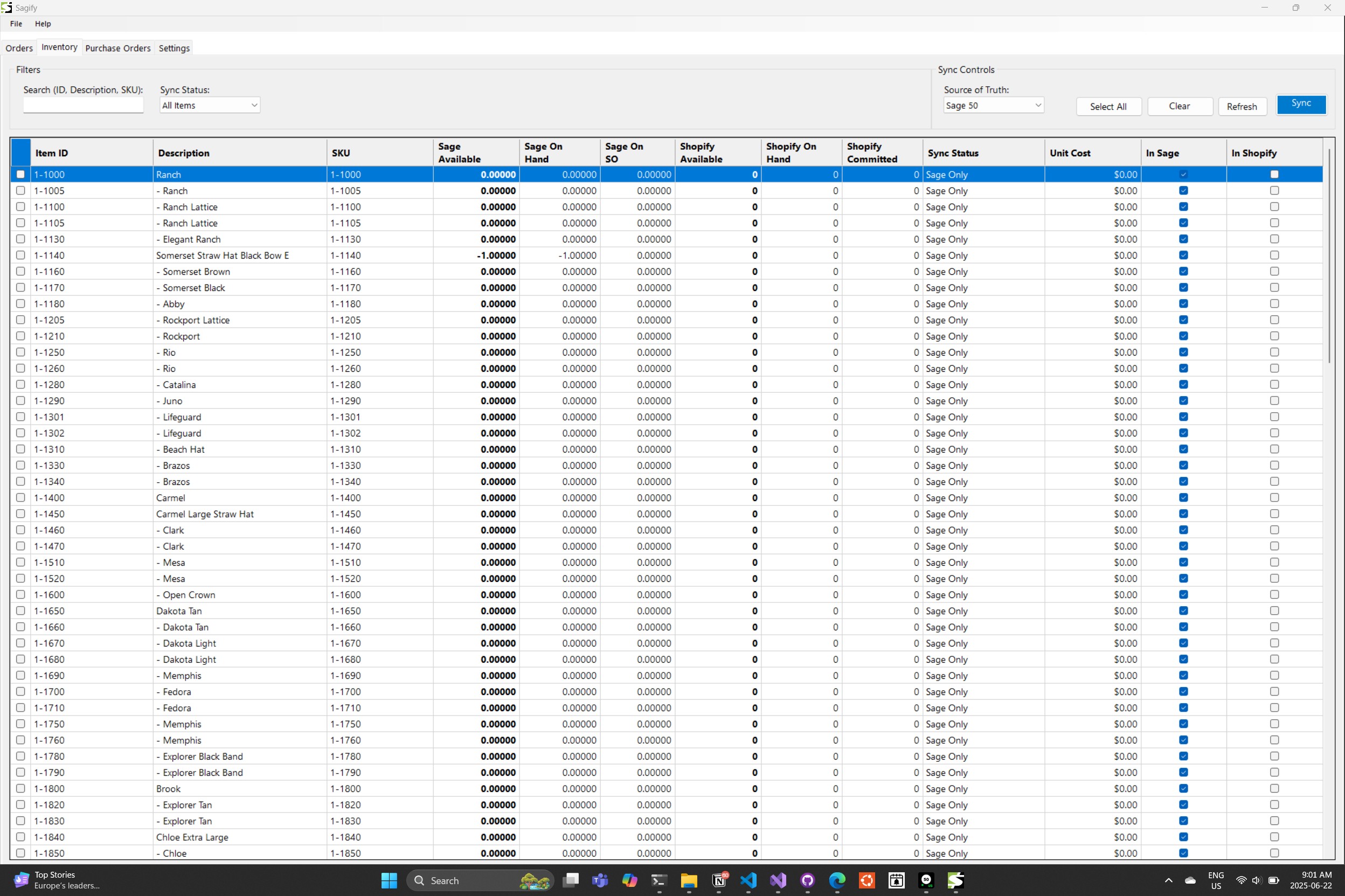Toggle In Shopify checkbox for 1-1450
Screen dimensions: 1345x896
point(1274,513)
